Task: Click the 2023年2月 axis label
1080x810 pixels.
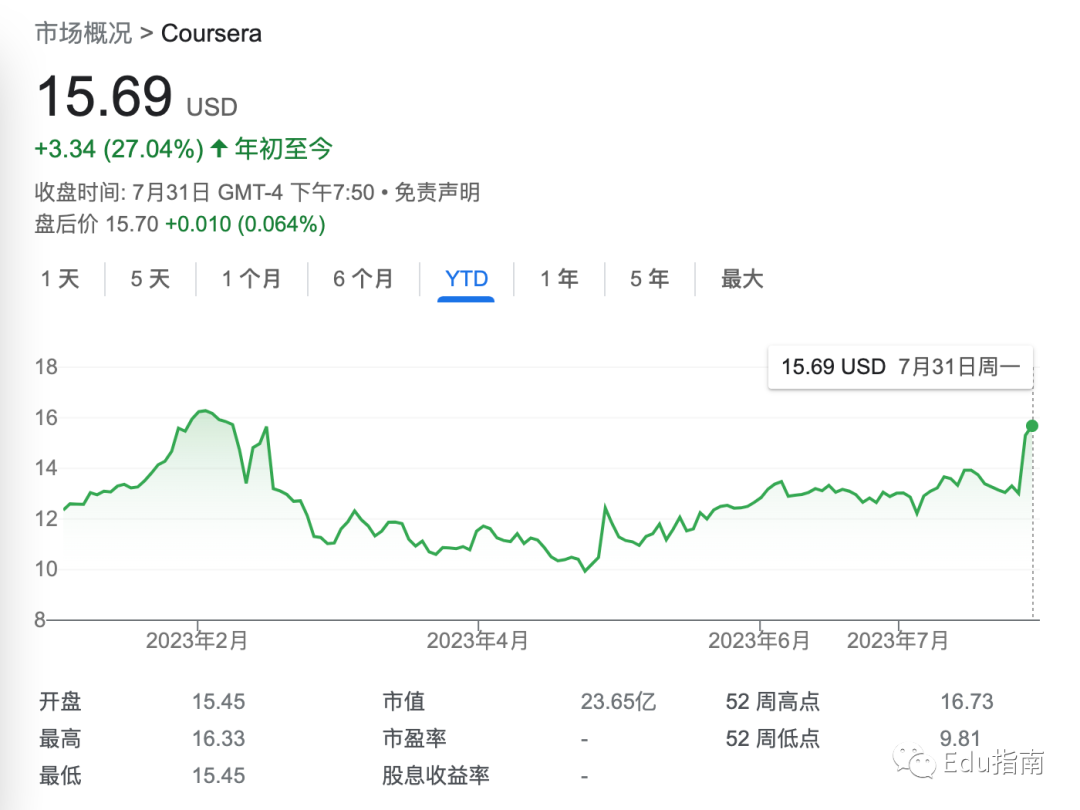Action: (196, 641)
